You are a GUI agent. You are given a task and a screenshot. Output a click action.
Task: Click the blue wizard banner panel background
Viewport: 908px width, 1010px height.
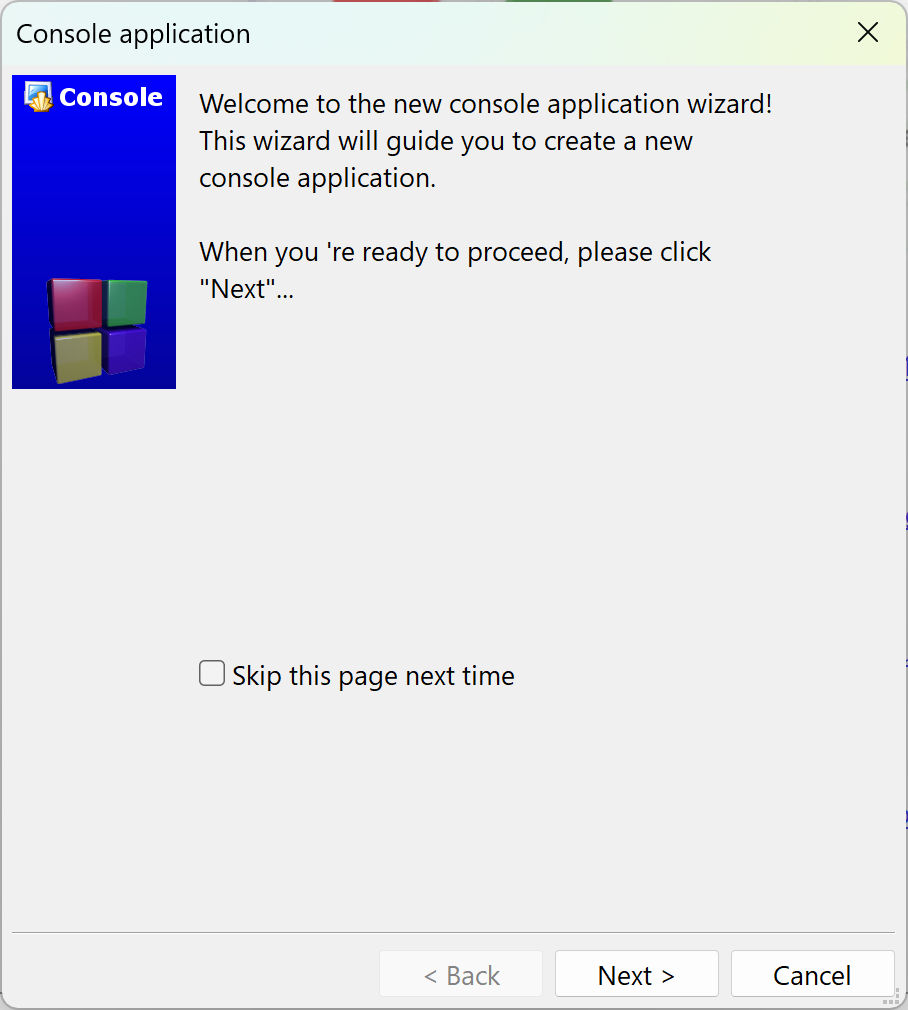93,193
